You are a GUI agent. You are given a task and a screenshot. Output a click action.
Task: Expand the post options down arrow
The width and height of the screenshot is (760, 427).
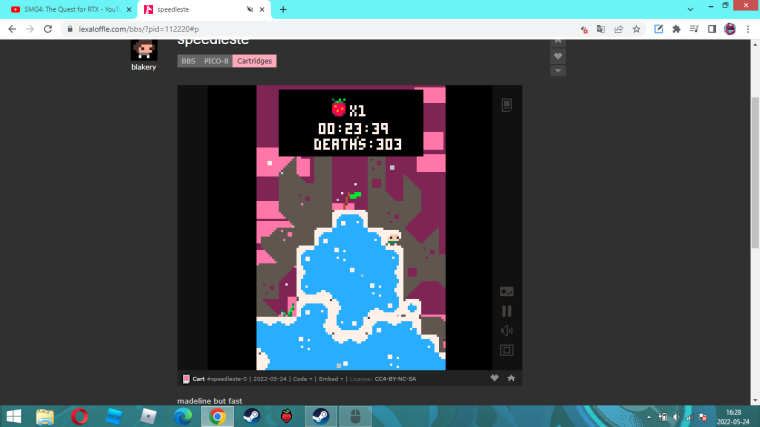[x=558, y=71]
